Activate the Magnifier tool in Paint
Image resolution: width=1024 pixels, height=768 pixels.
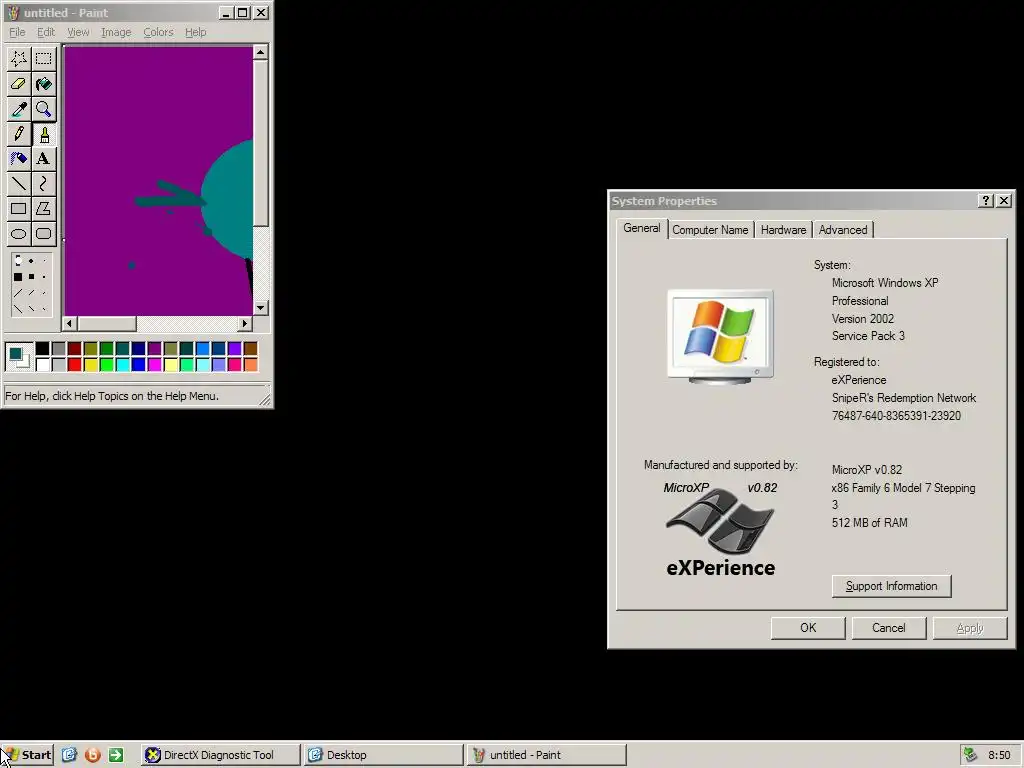(x=44, y=109)
